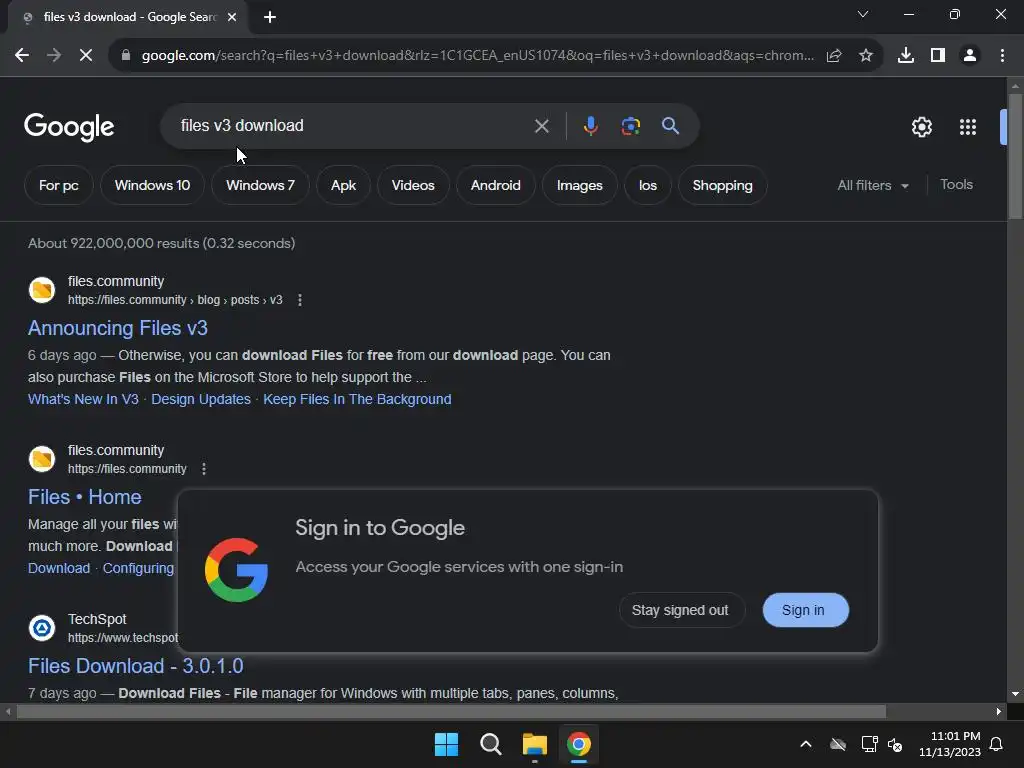Screen dimensions: 1024x768
Task: Select the Ios filter chip
Action: pyautogui.click(x=648, y=185)
